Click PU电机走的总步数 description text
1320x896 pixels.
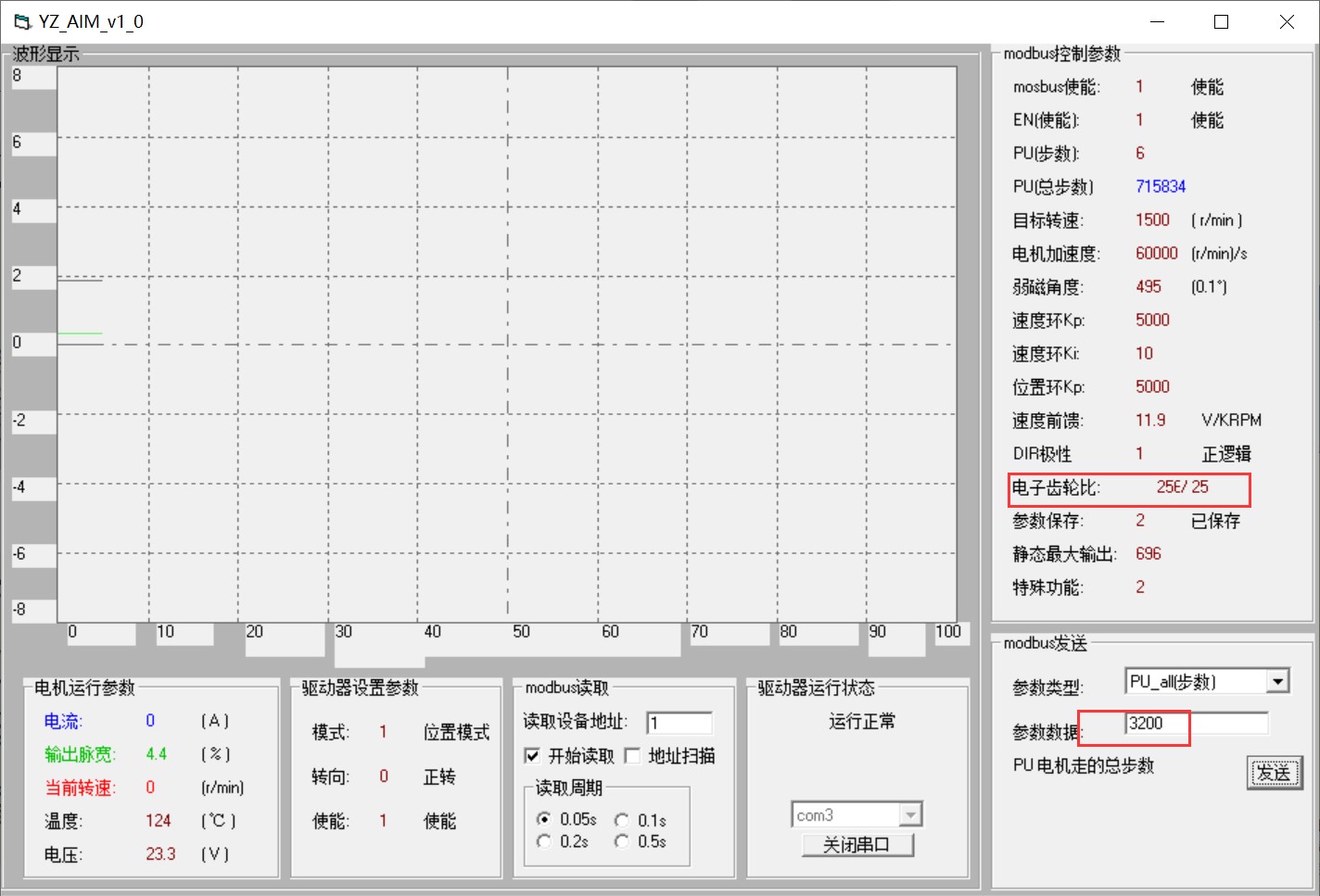pos(1084,765)
